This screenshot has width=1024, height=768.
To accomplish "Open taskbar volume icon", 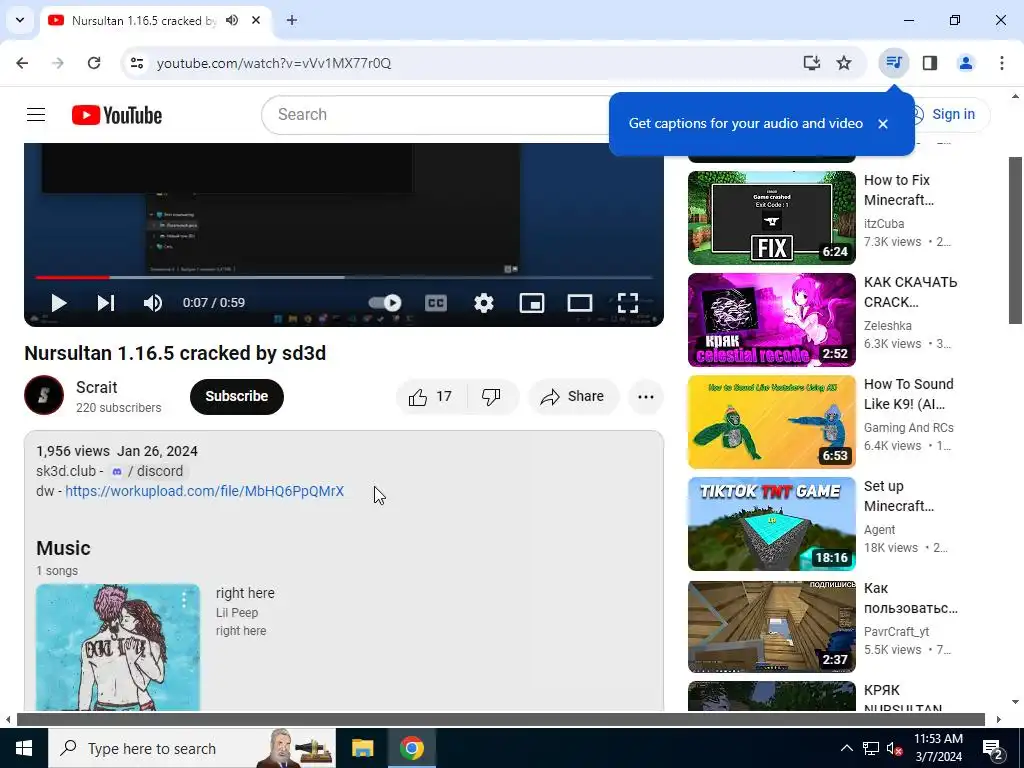I will [x=895, y=749].
